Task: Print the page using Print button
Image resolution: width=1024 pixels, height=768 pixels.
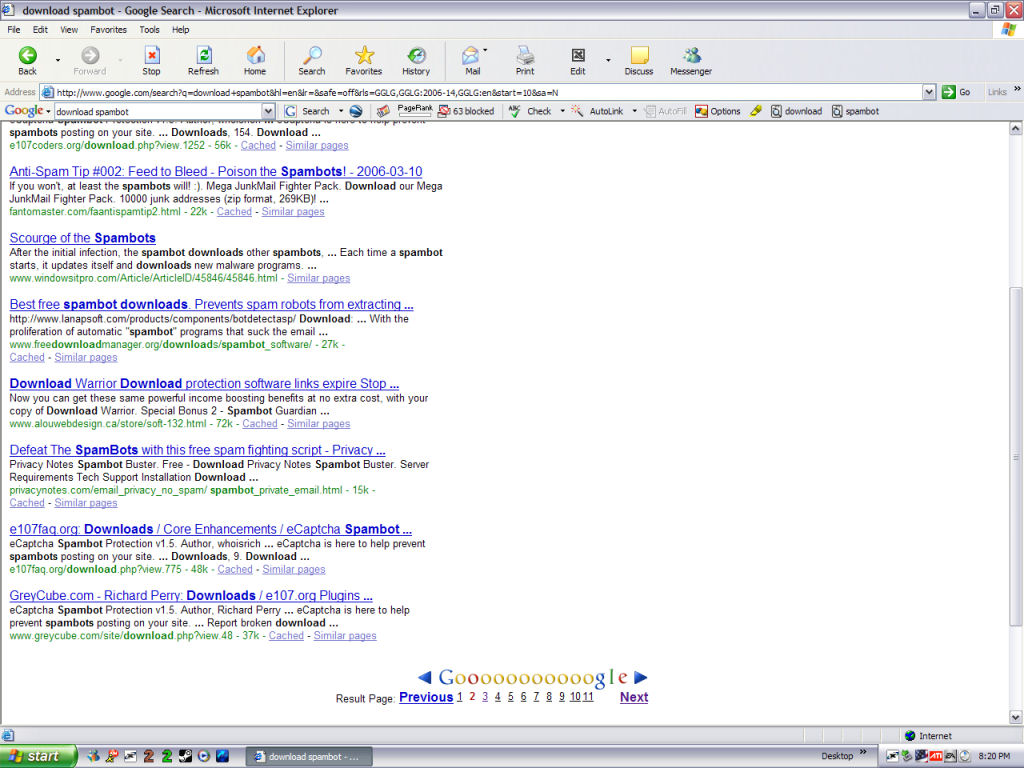Action: [524, 61]
